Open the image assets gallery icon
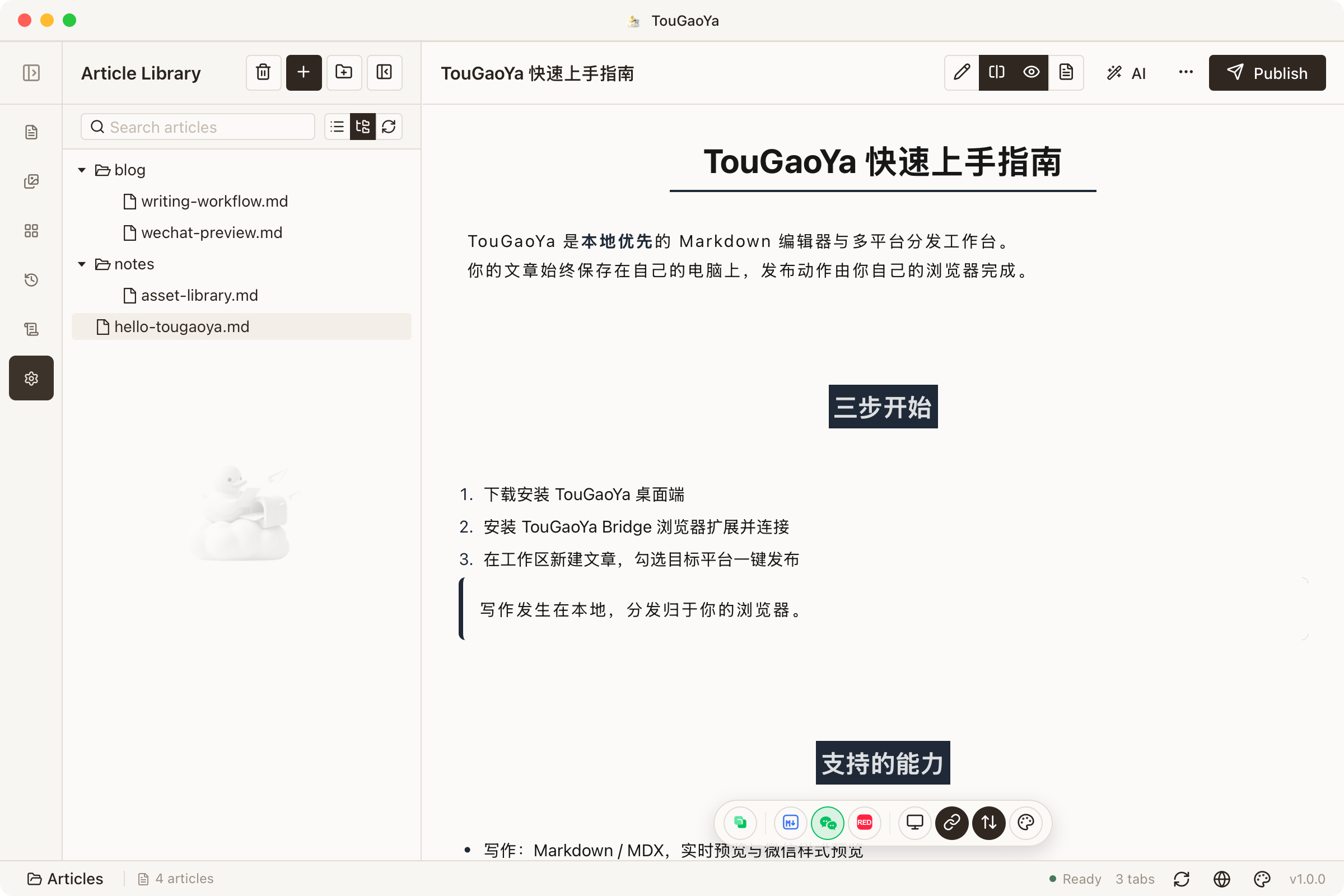 31,181
